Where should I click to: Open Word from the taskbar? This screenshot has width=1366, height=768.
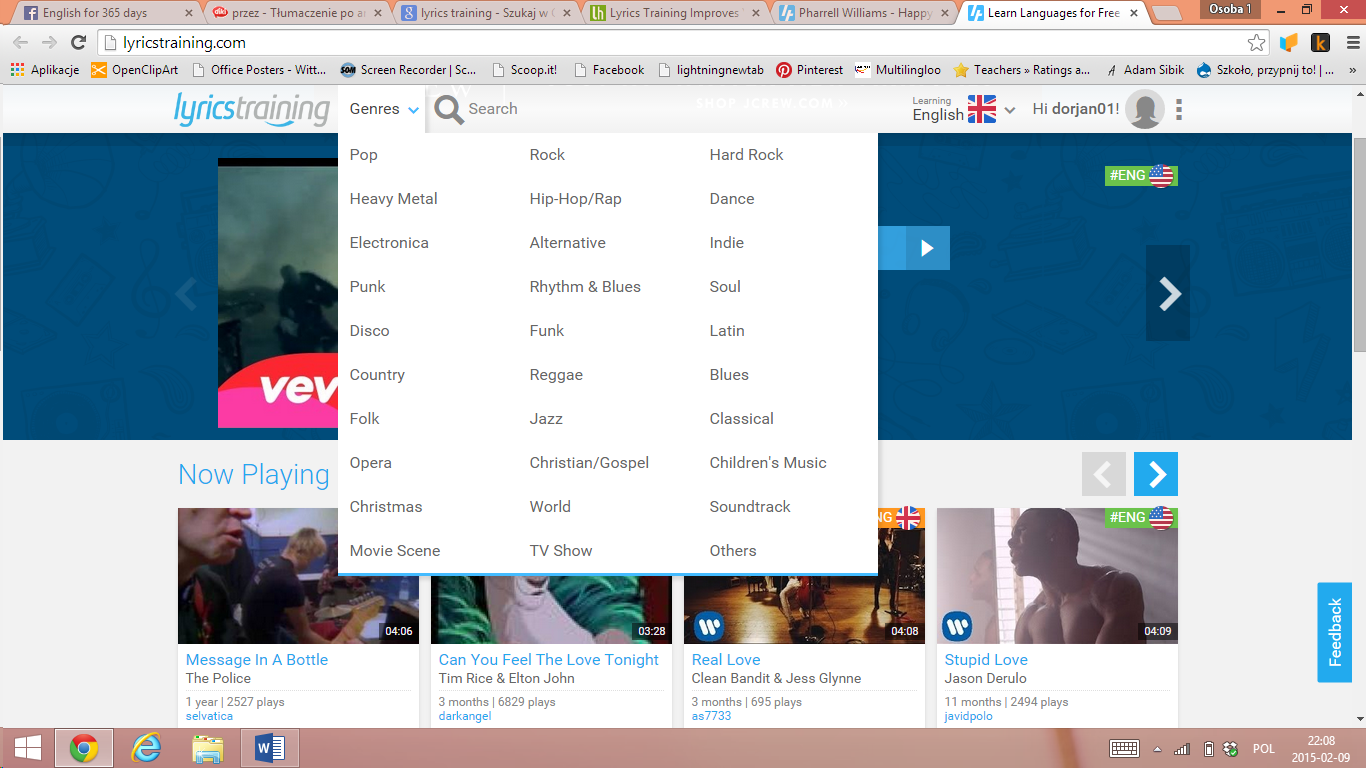[270, 748]
